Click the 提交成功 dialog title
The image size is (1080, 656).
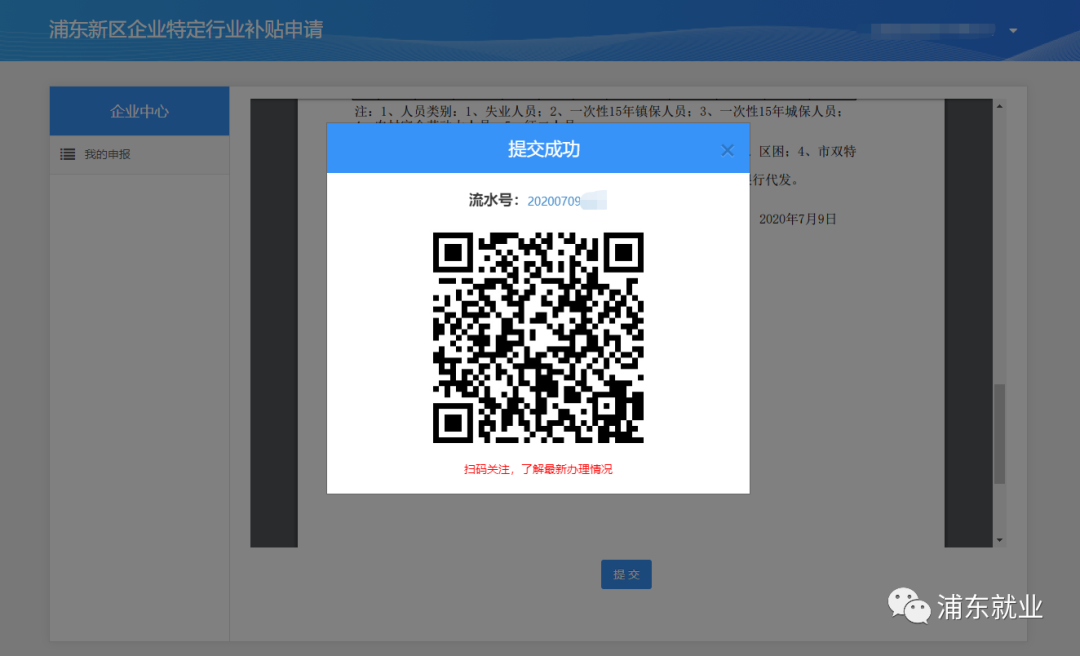tap(544, 149)
